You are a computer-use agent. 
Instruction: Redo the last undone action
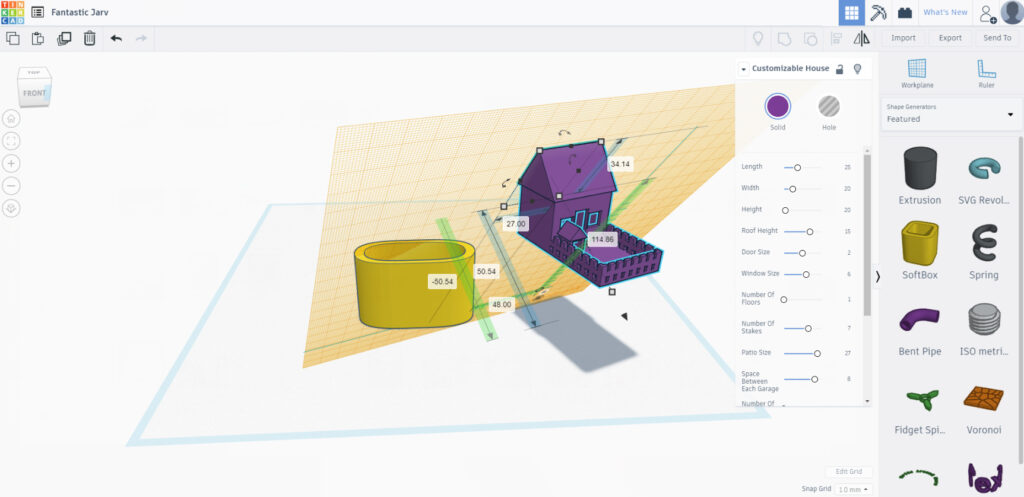click(x=140, y=39)
